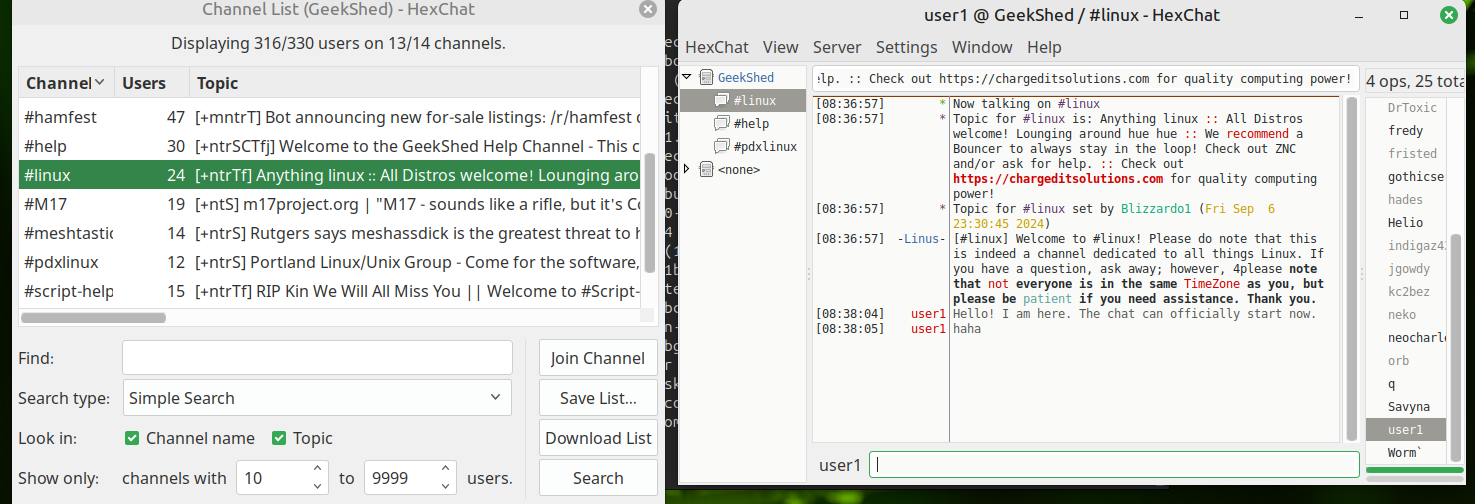
Task: Open the View menu
Action: tap(781, 47)
